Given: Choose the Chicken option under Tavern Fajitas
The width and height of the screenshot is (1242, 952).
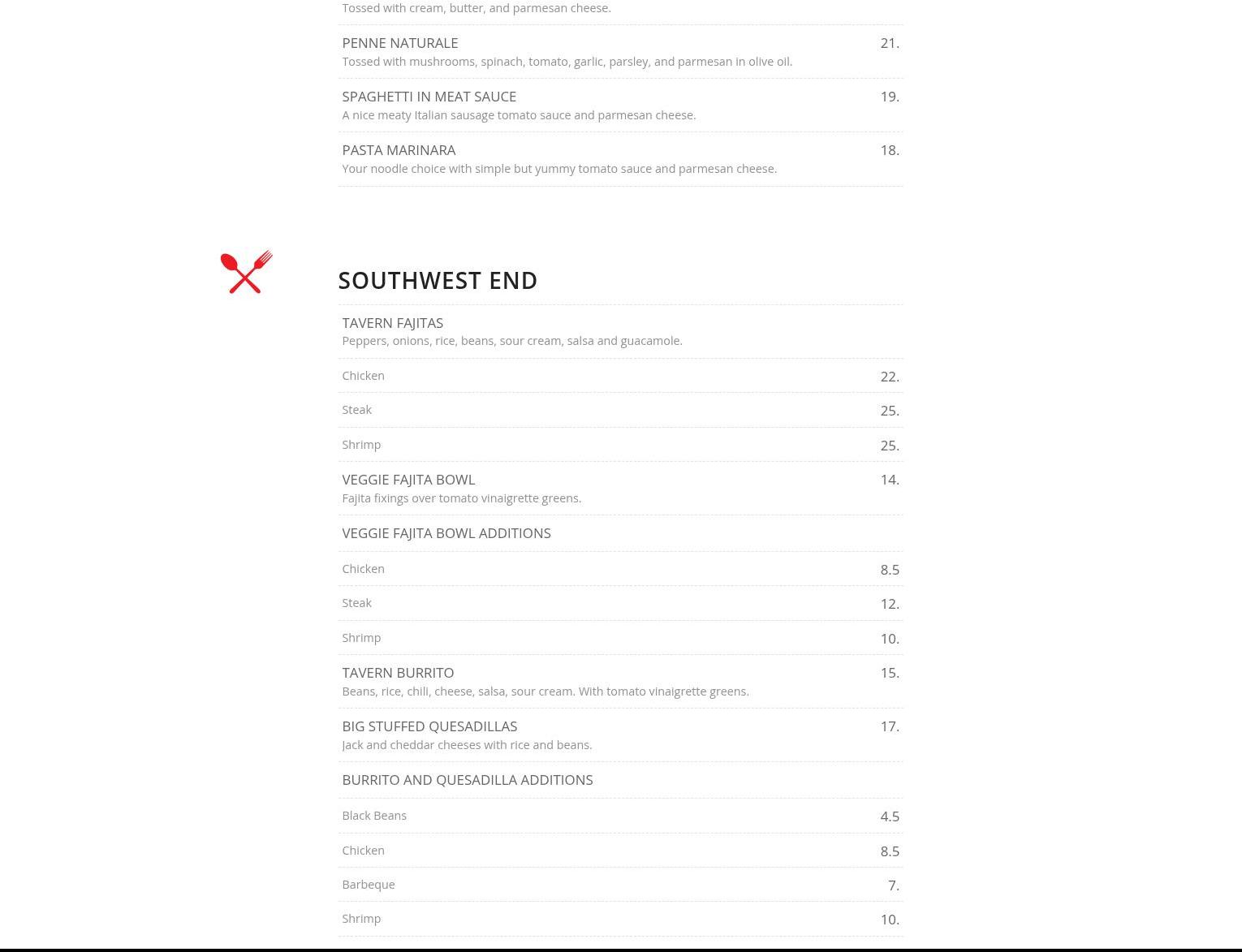Looking at the screenshot, I should pyautogui.click(x=363, y=376).
